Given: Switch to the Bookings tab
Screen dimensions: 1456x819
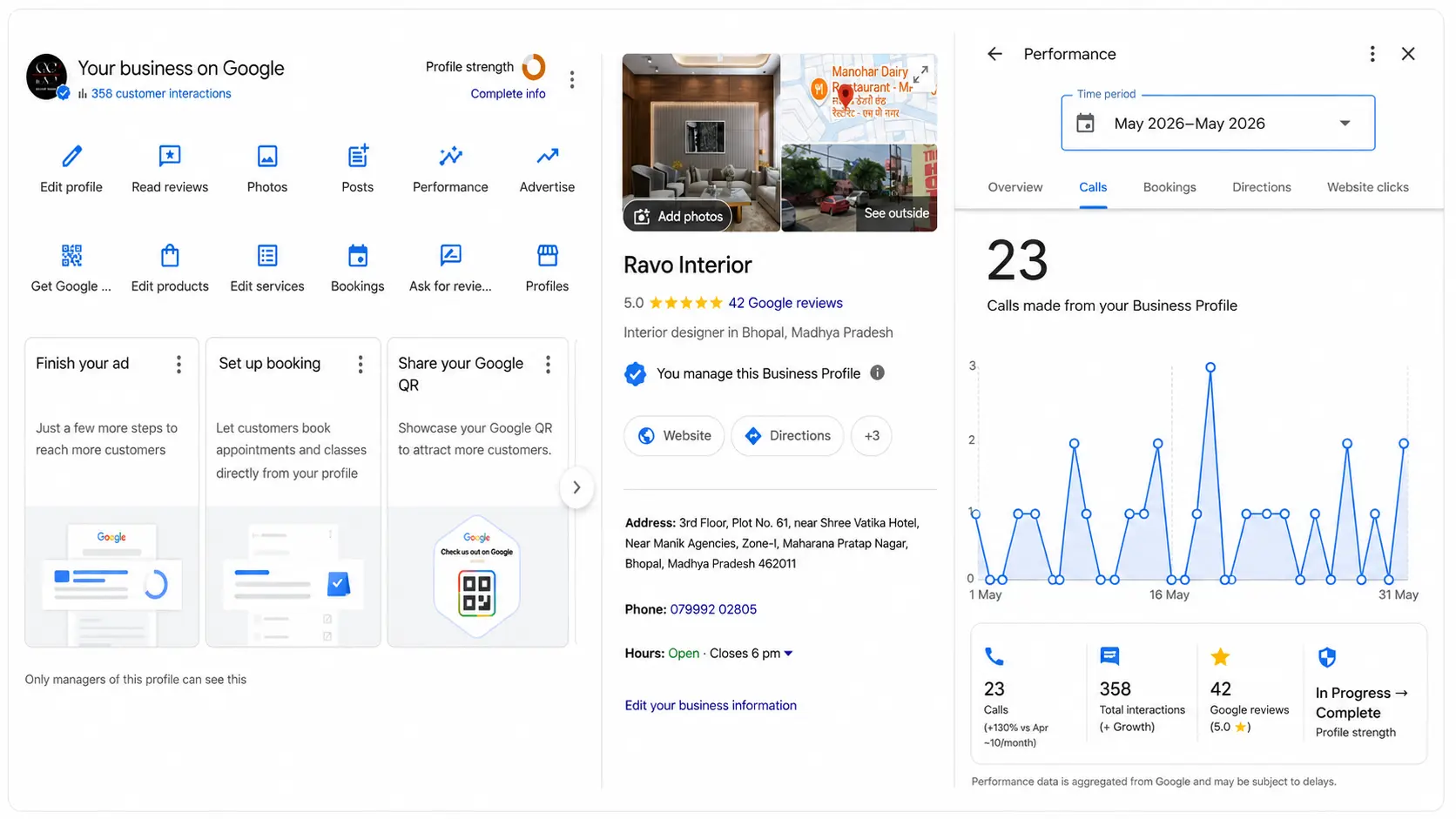Looking at the screenshot, I should pyautogui.click(x=1170, y=187).
